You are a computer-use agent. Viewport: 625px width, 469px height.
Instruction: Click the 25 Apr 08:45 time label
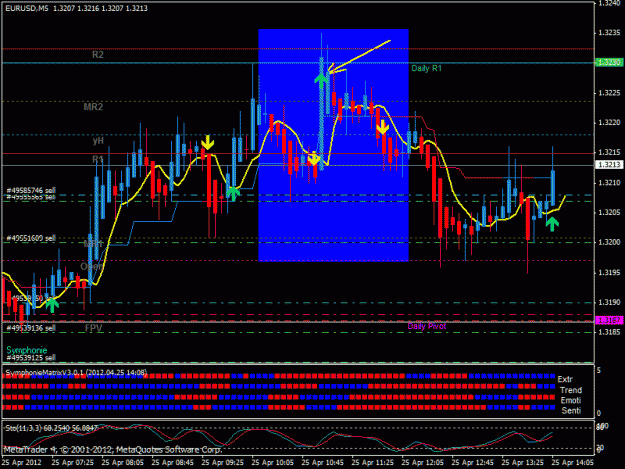(173, 463)
